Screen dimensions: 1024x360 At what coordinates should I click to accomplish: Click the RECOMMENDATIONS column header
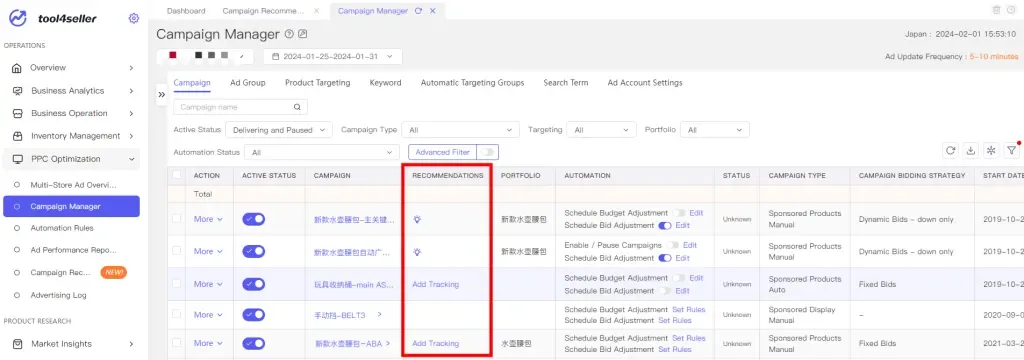(448, 175)
